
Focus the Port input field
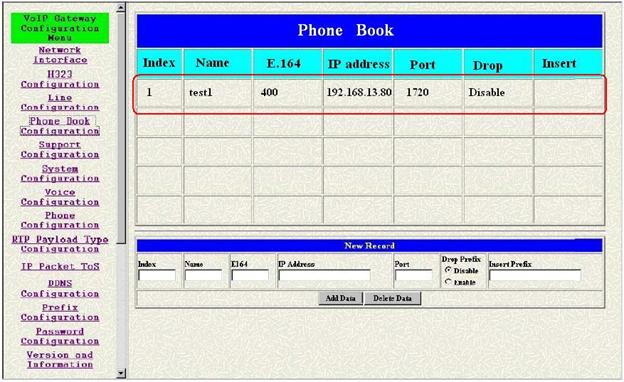pos(413,275)
